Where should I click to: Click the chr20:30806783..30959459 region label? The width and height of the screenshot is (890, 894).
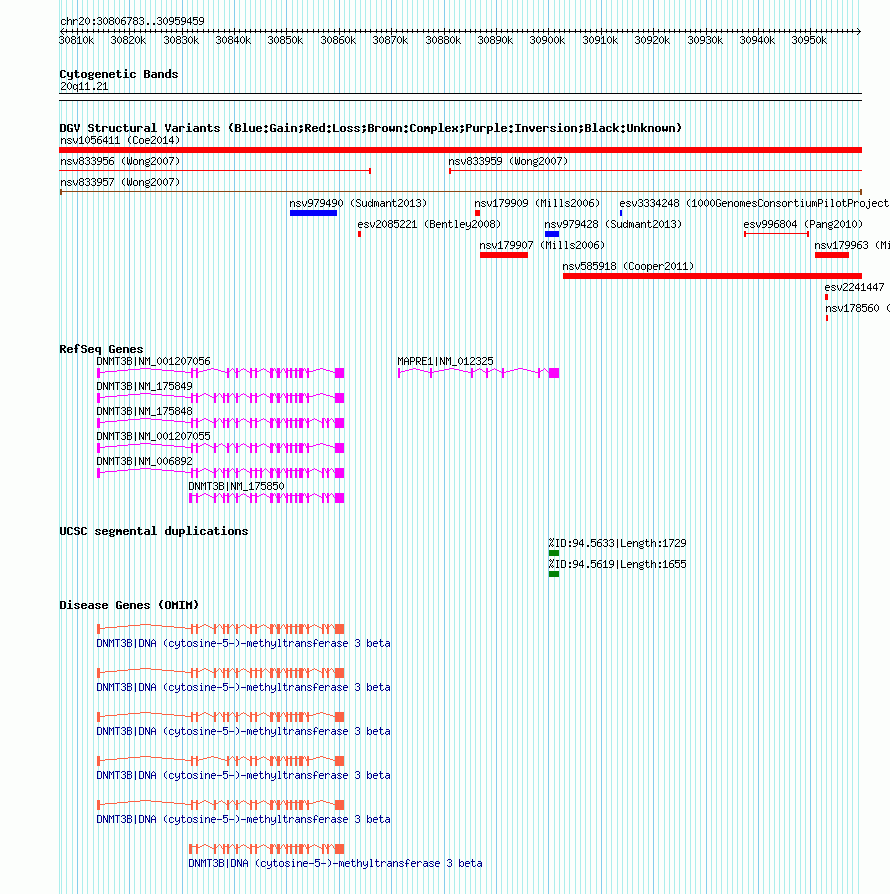[132, 21]
